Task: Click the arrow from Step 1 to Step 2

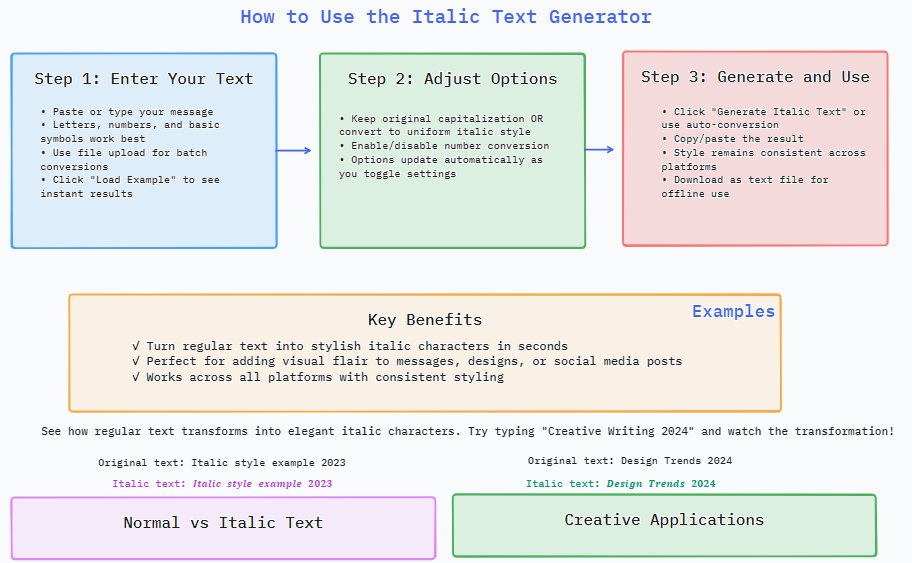Action: pos(294,151)
